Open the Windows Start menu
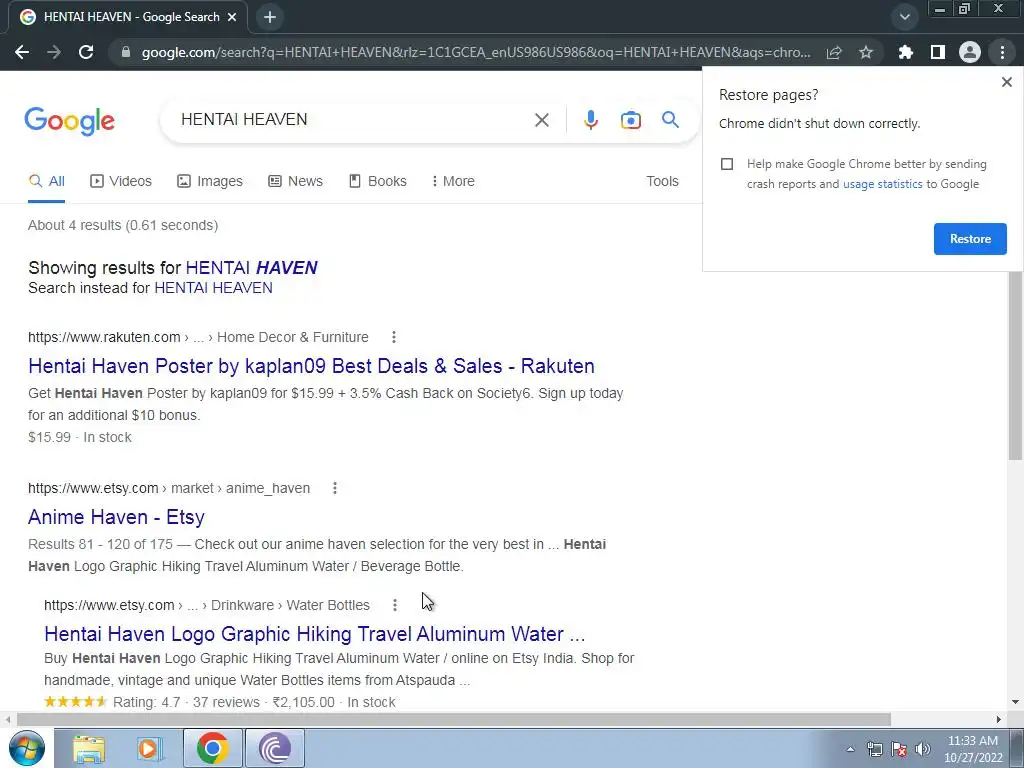The width and height of the screenshot is (1024, 768). pos(27,748)
